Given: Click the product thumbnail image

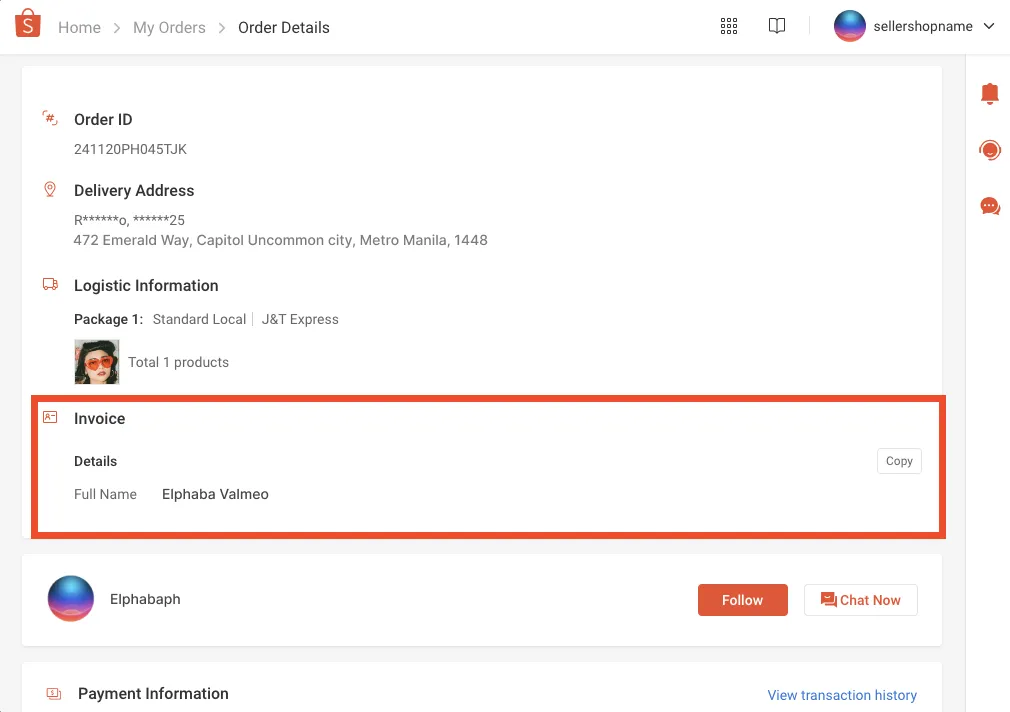Looking at the screenshot, I should 97,362.
